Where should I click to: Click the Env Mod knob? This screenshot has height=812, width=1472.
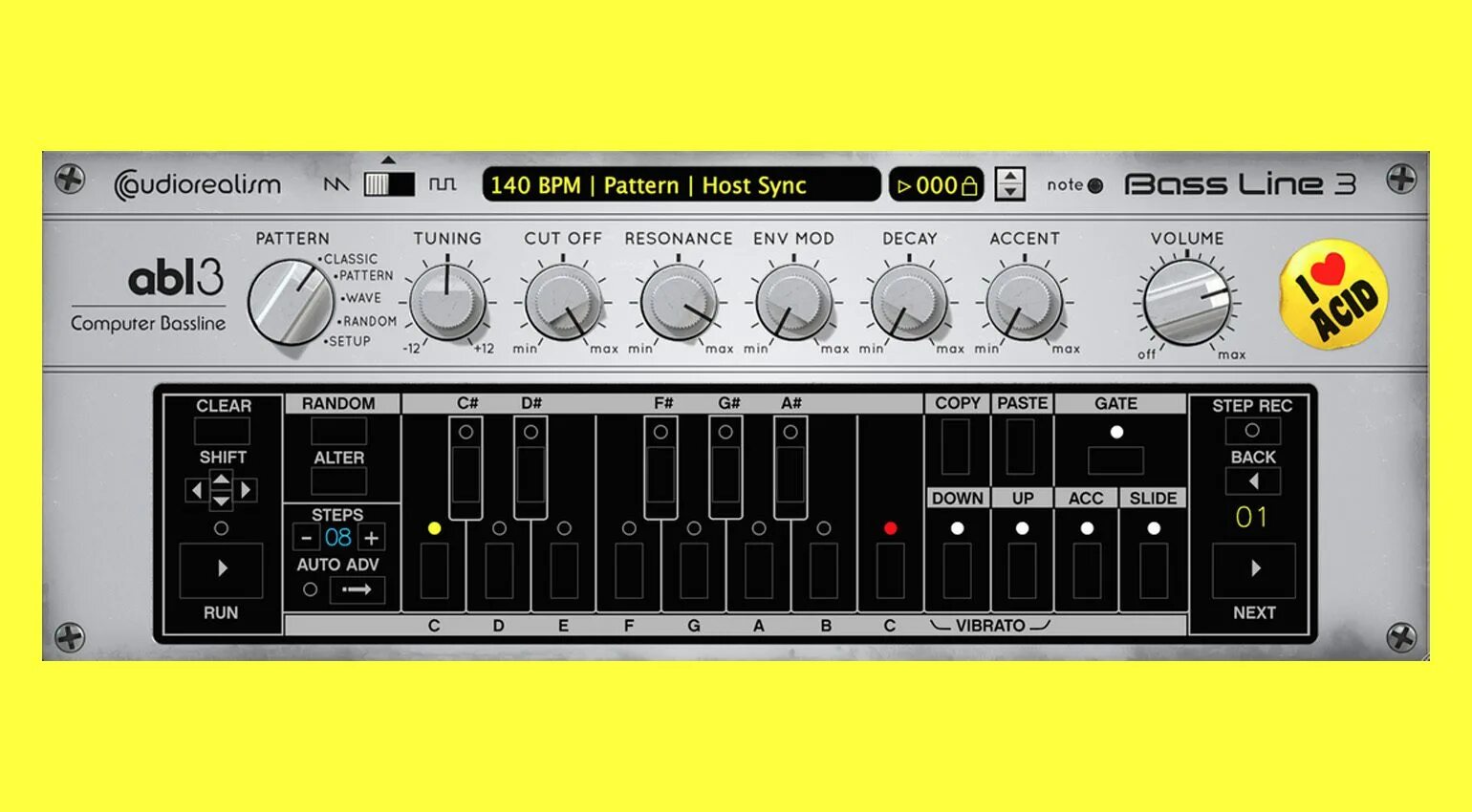793,301
